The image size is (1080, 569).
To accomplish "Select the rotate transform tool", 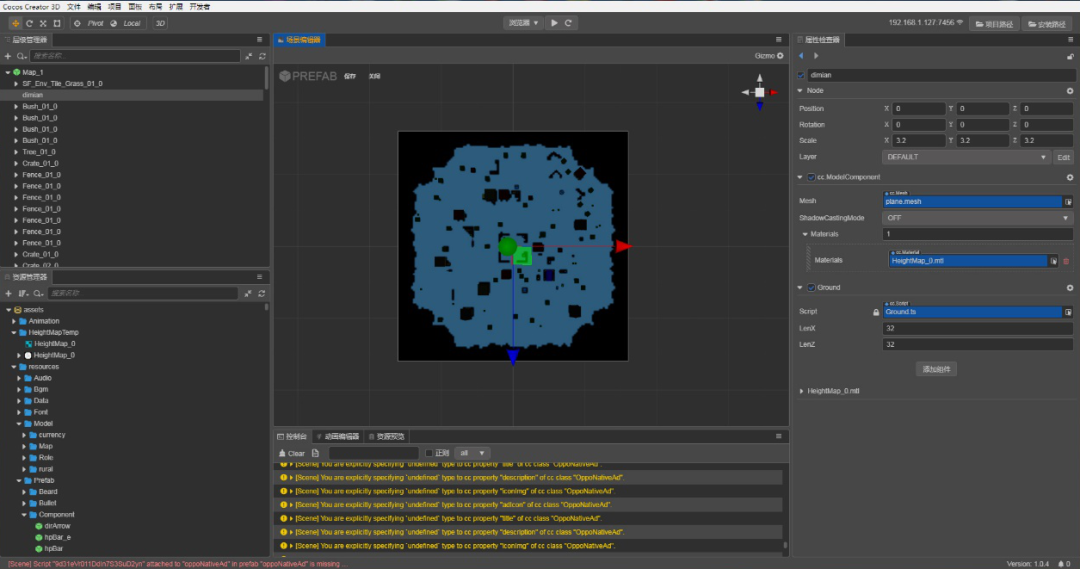I will click(29, 23).
